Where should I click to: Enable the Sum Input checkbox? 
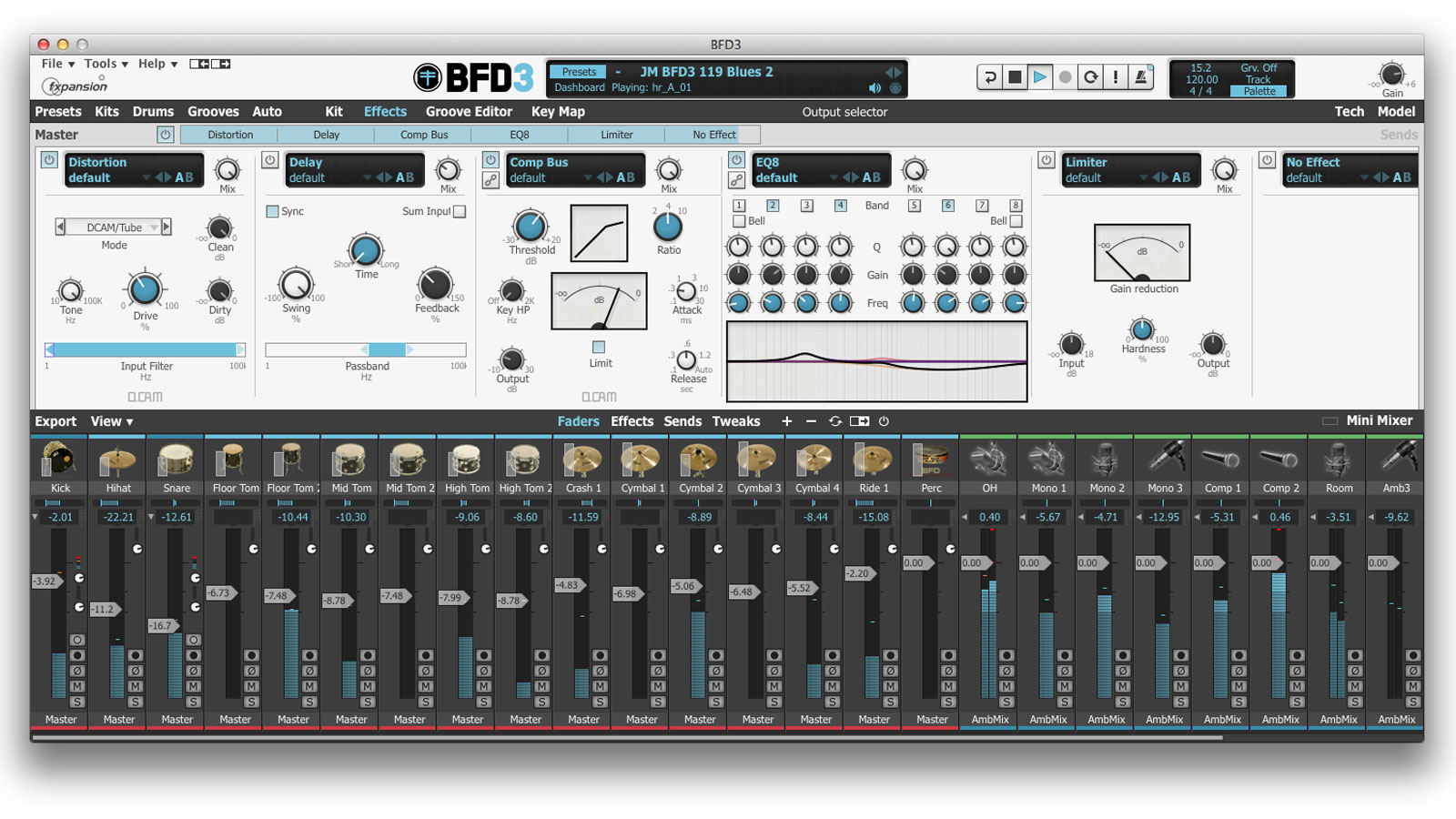coord(460,211)
